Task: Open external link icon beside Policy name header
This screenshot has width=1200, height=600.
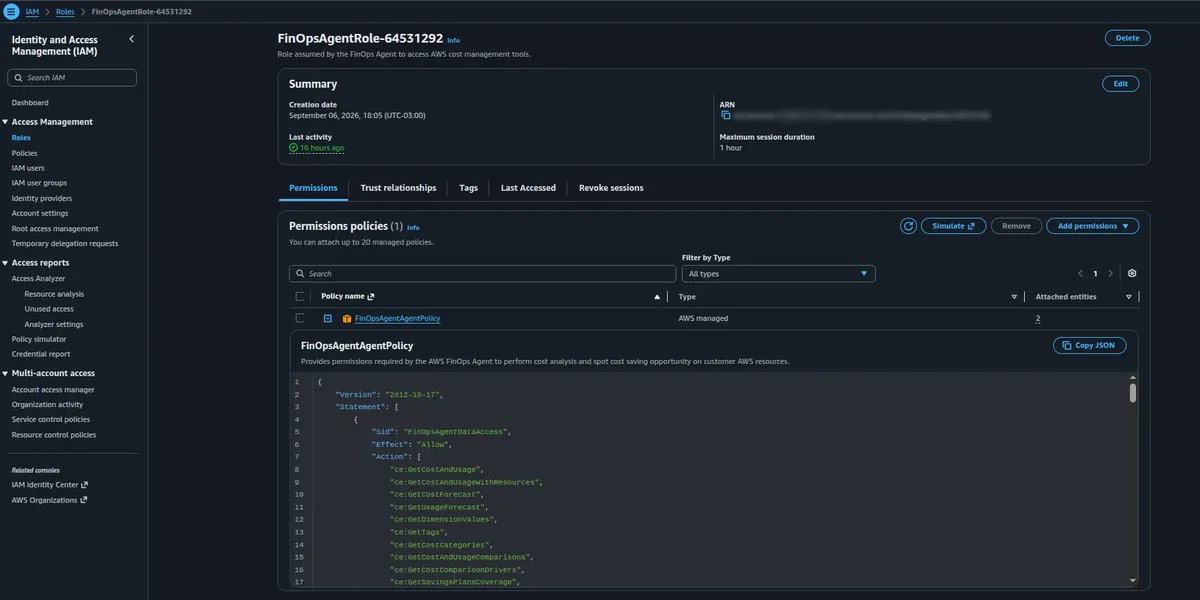Action: coord(371,297)
